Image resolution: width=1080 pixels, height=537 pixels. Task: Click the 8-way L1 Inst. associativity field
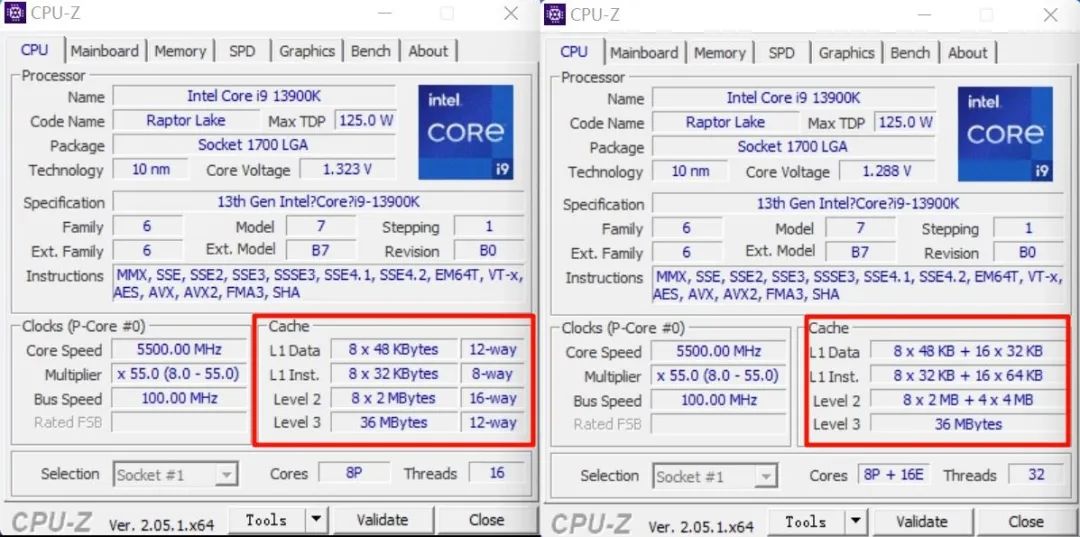492,374
